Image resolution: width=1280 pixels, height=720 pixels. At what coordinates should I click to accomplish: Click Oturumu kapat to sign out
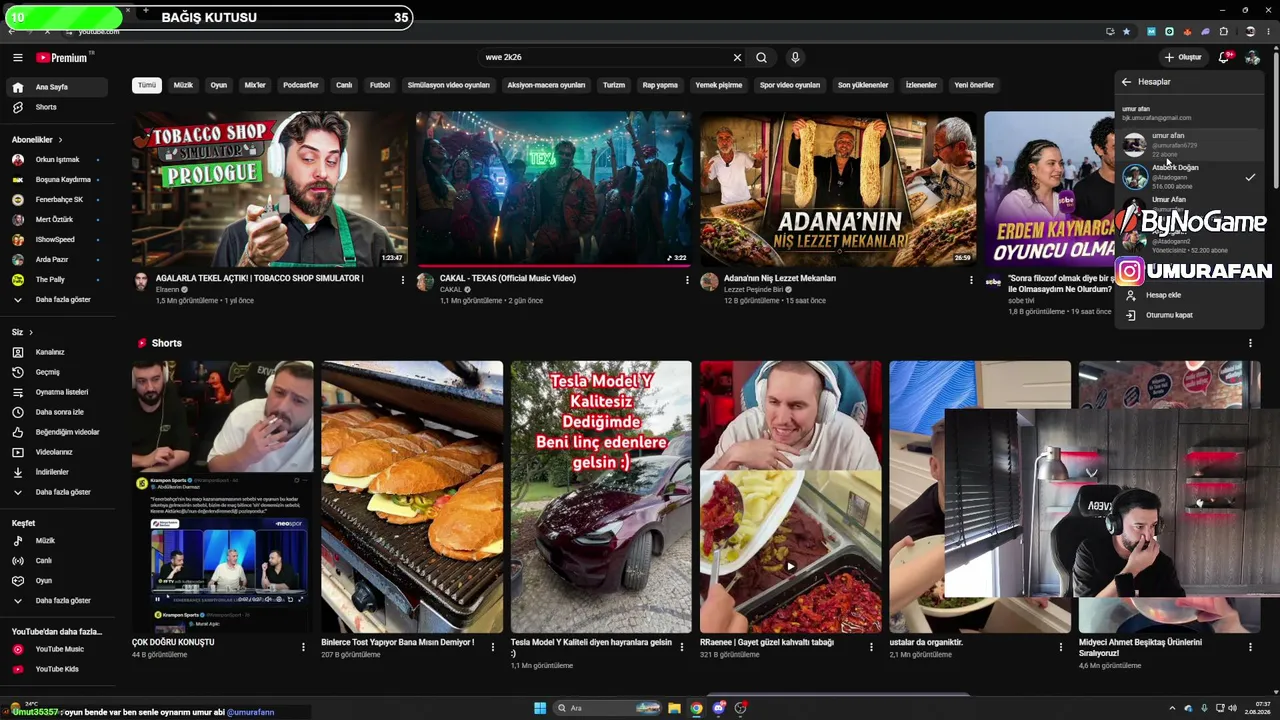click(x=1189, y=315)
